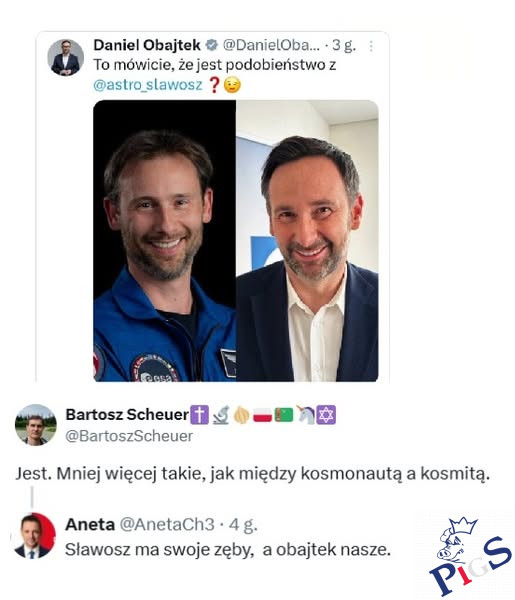Click the Daniel Obajtek display name
This screenshot has width=515, height=600.
click(147, 45)
